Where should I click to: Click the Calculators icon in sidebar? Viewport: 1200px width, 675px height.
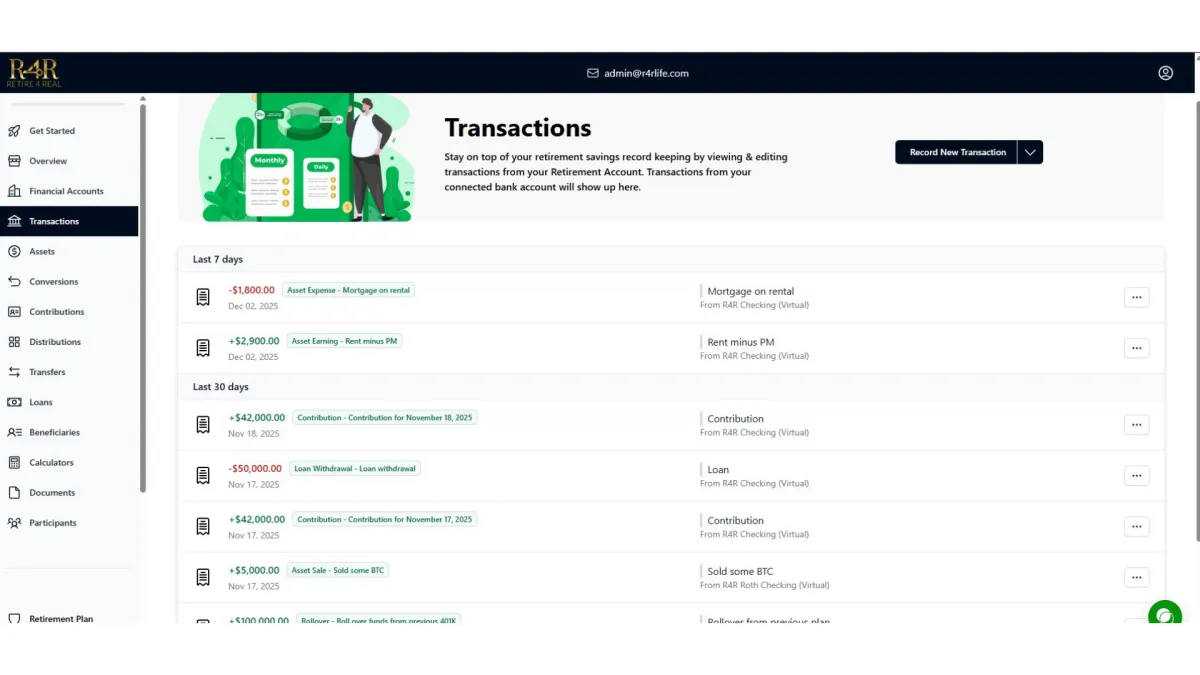pyautogui.click(x=14, y=462)
